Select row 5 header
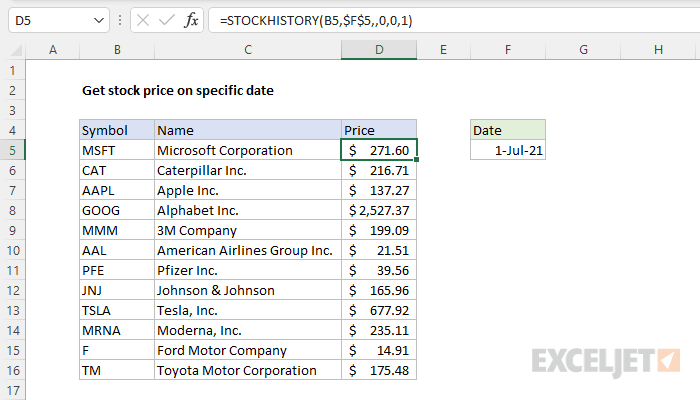The height and width of the screenshot is (400, 700). [12, 150]
